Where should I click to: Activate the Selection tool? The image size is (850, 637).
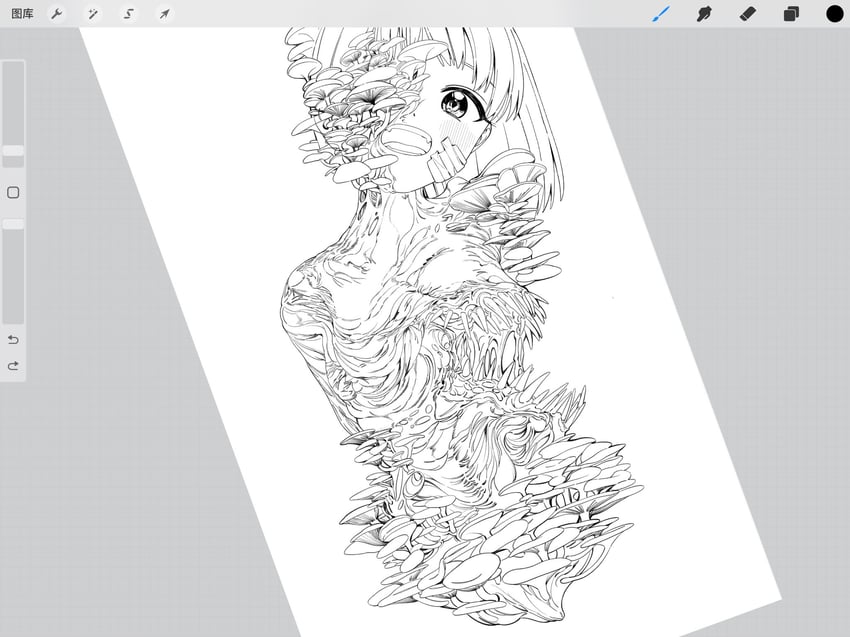(128, 14)
